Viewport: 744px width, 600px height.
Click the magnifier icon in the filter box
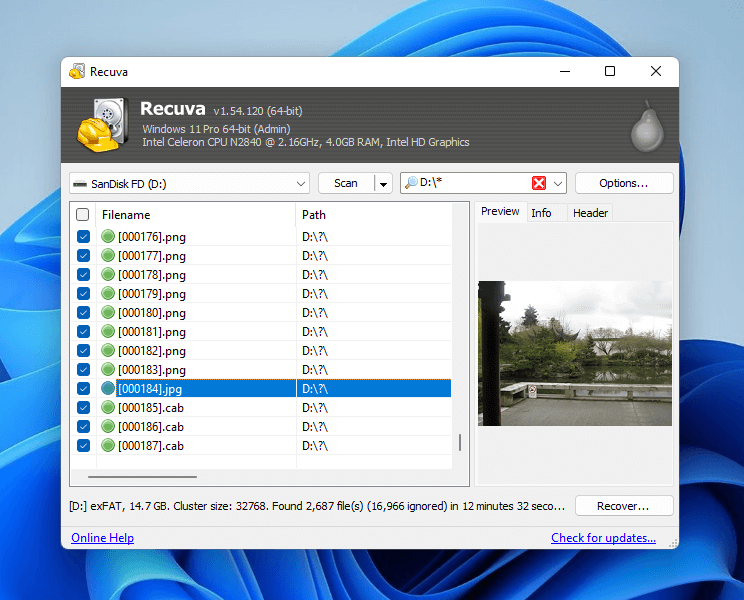(x=411, y=183)
